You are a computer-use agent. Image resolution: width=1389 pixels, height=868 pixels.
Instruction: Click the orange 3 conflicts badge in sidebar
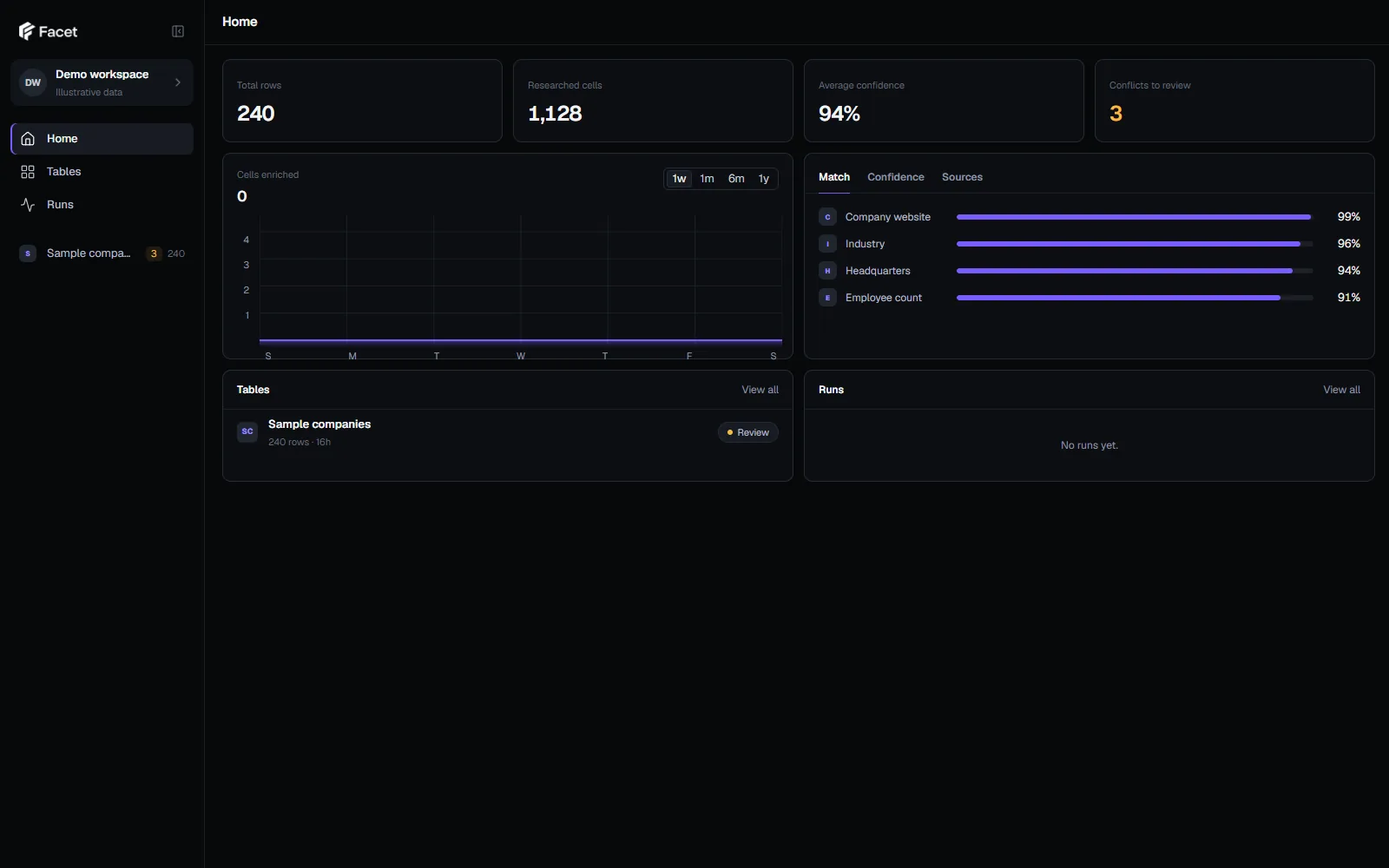(x=154, y=253)
